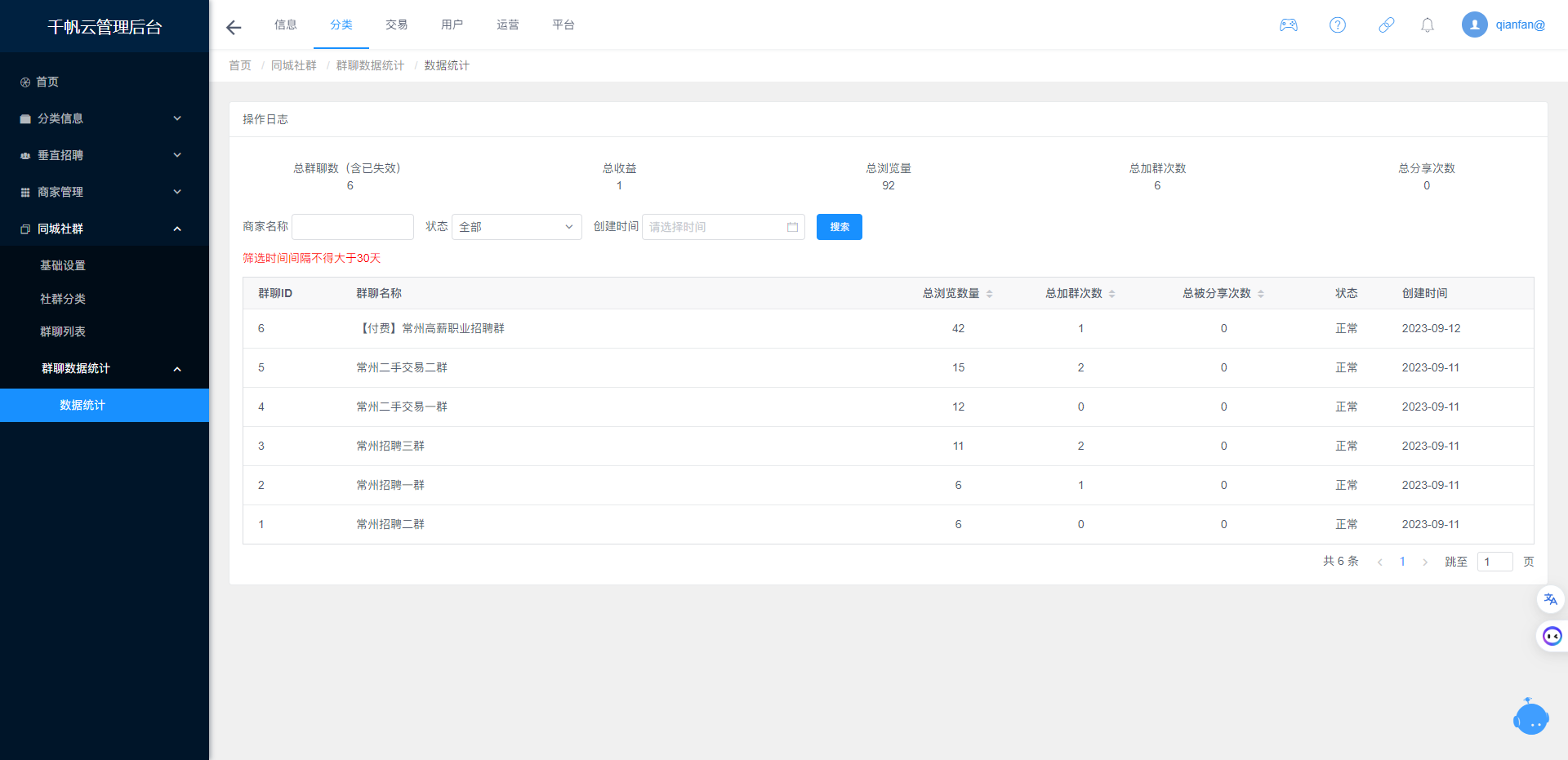Sort by 总被分享次数 column arrows
Screen dimensions: 1568x760
coord(1261,294)
